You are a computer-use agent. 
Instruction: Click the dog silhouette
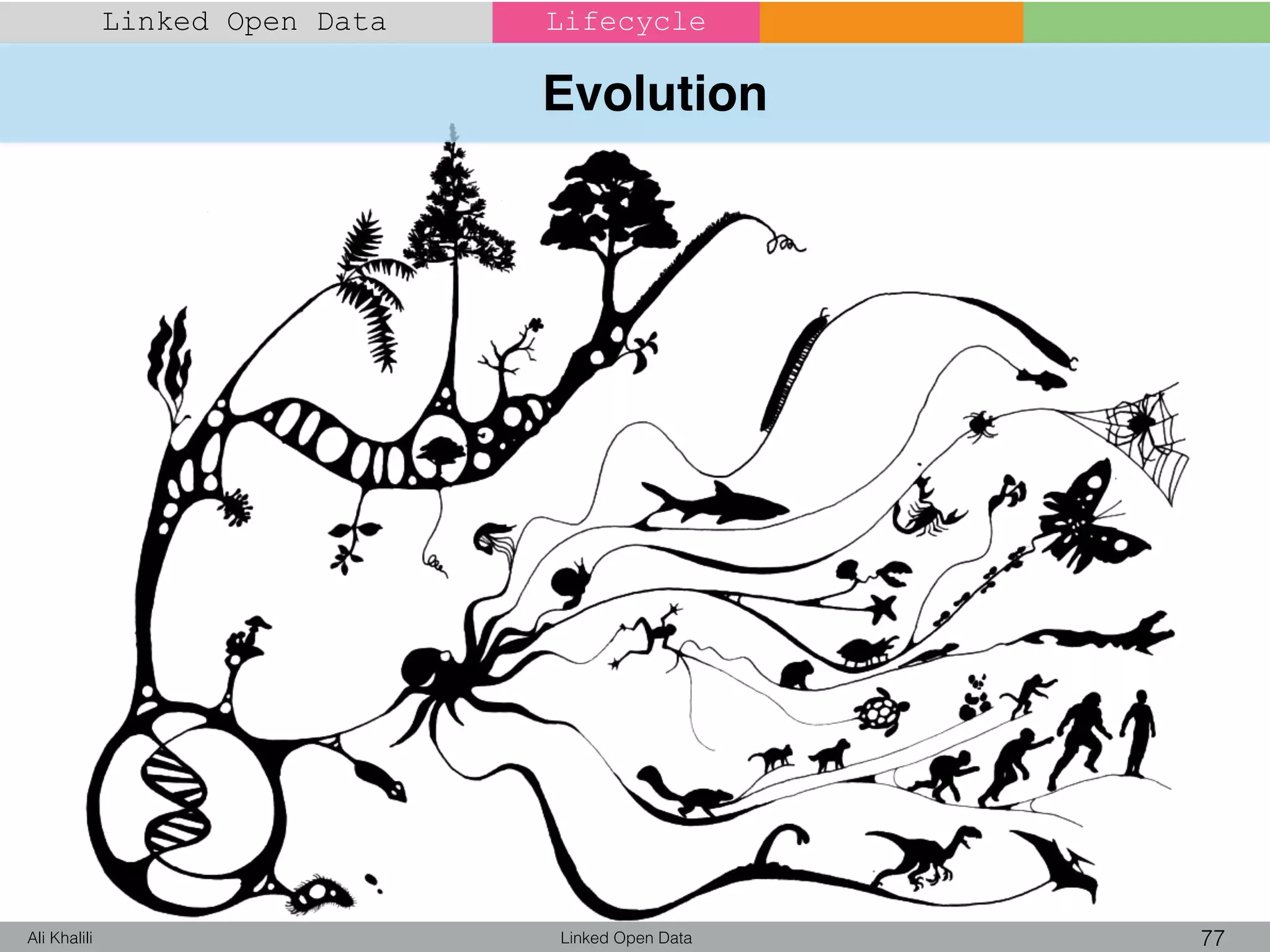click(830, 755)
